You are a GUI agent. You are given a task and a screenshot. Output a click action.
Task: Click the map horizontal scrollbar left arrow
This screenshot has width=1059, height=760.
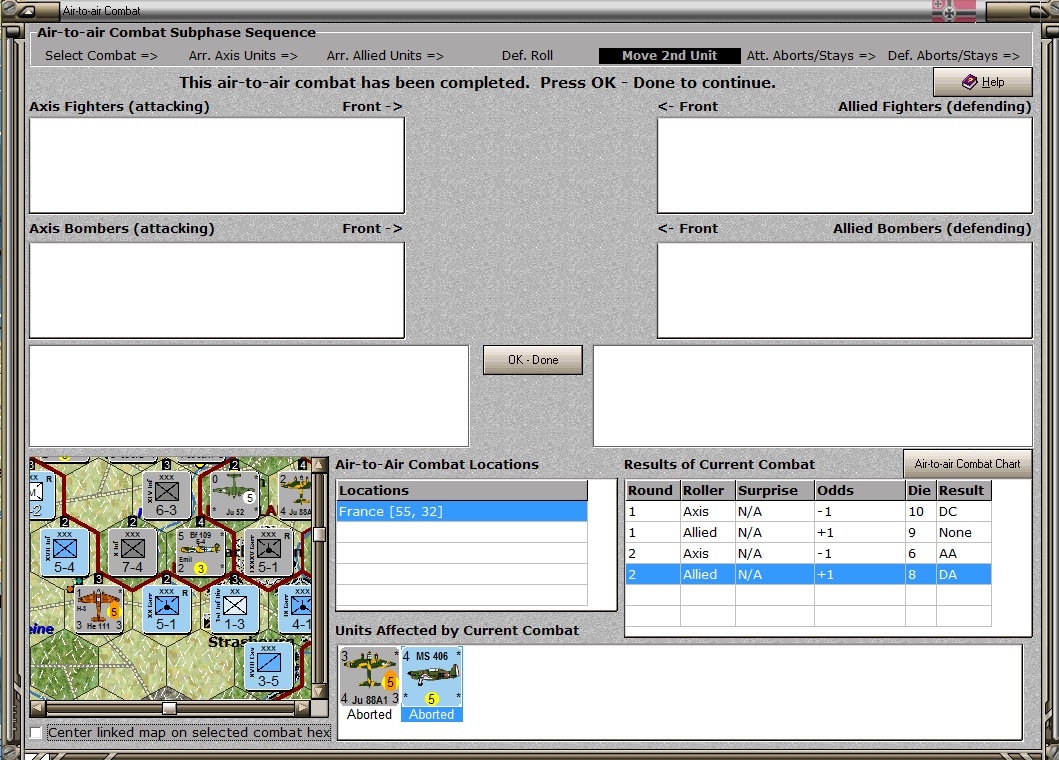(x=38, y=707)
